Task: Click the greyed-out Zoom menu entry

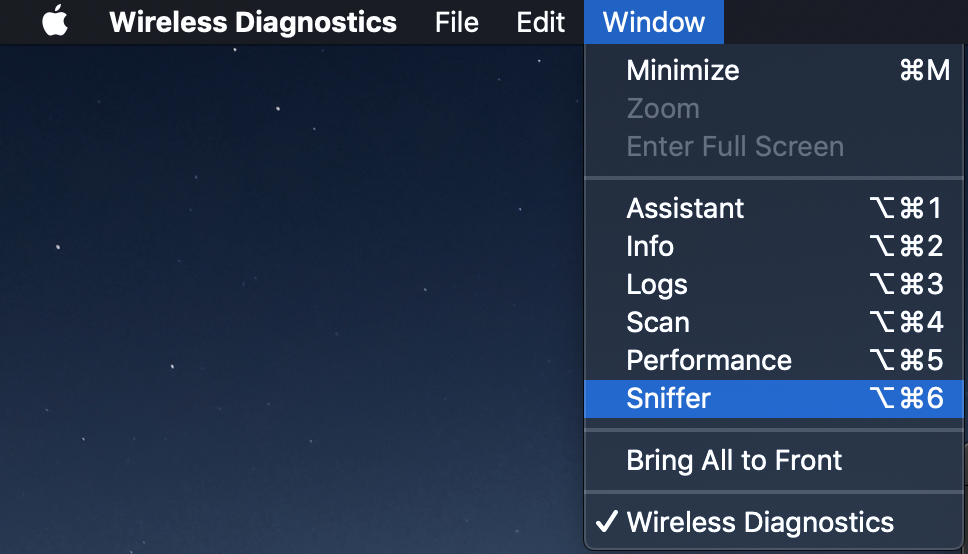Action: 663,109
